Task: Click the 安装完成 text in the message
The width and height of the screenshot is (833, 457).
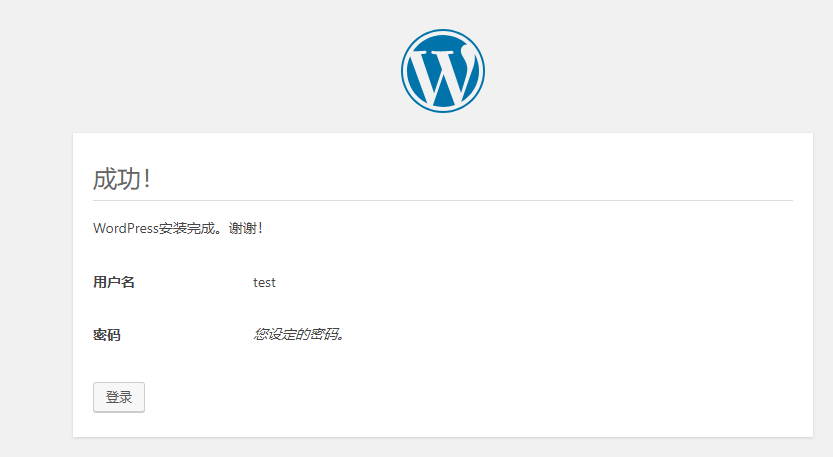Action: [187, 228]
